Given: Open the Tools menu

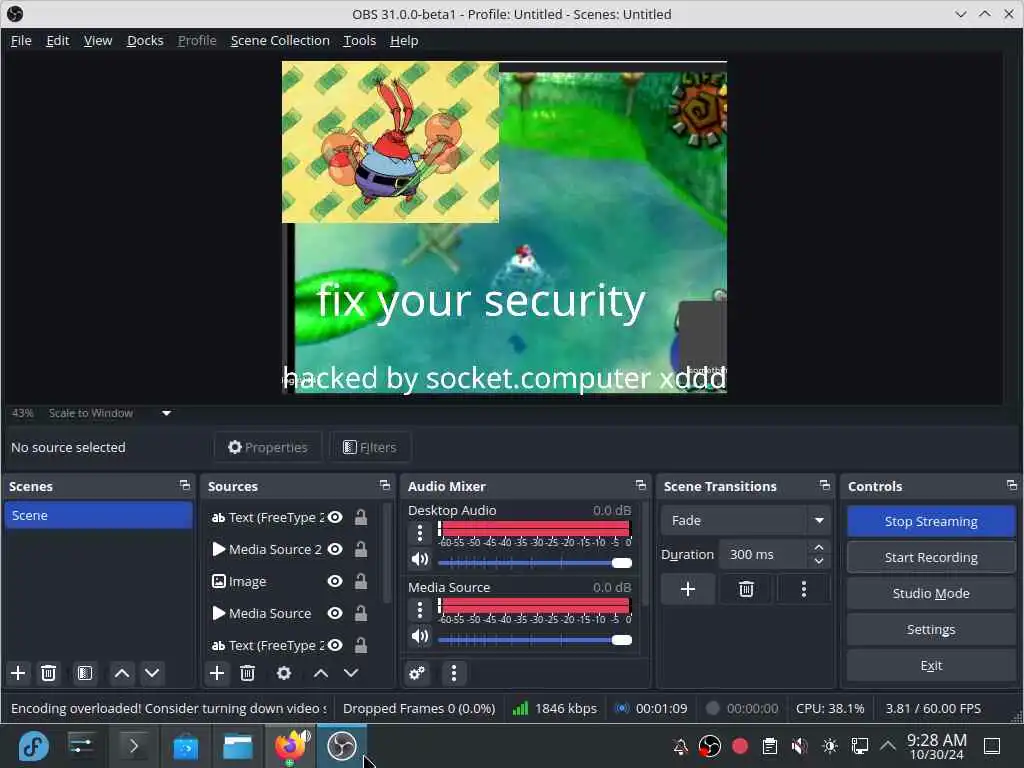Looking at the screenshot, I should [x=360, y=40].
